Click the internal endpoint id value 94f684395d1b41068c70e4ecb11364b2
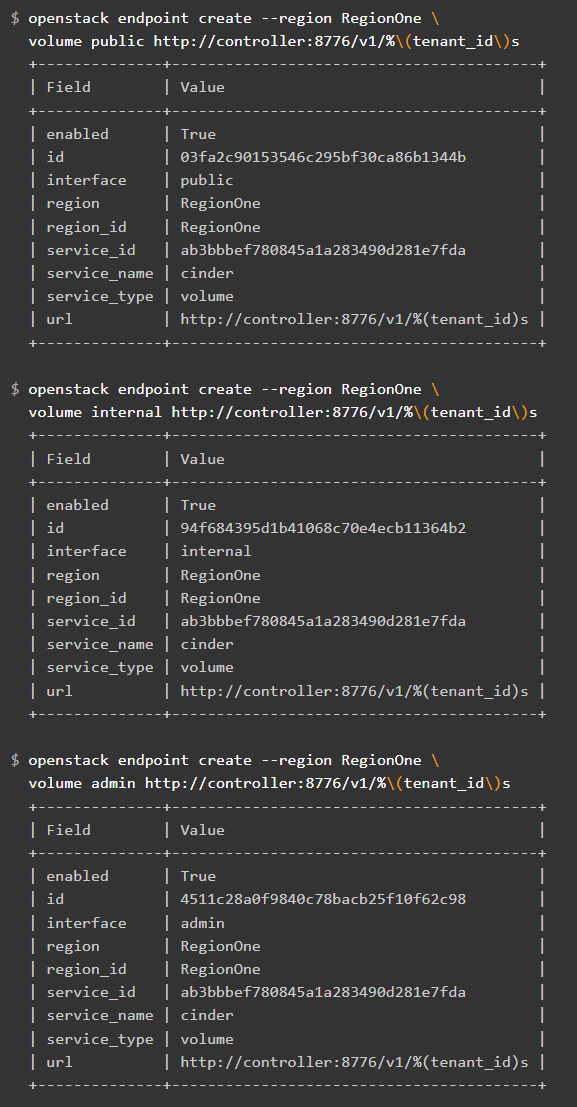The height and width of the screenshot is (1107, 577). [323, 528]
